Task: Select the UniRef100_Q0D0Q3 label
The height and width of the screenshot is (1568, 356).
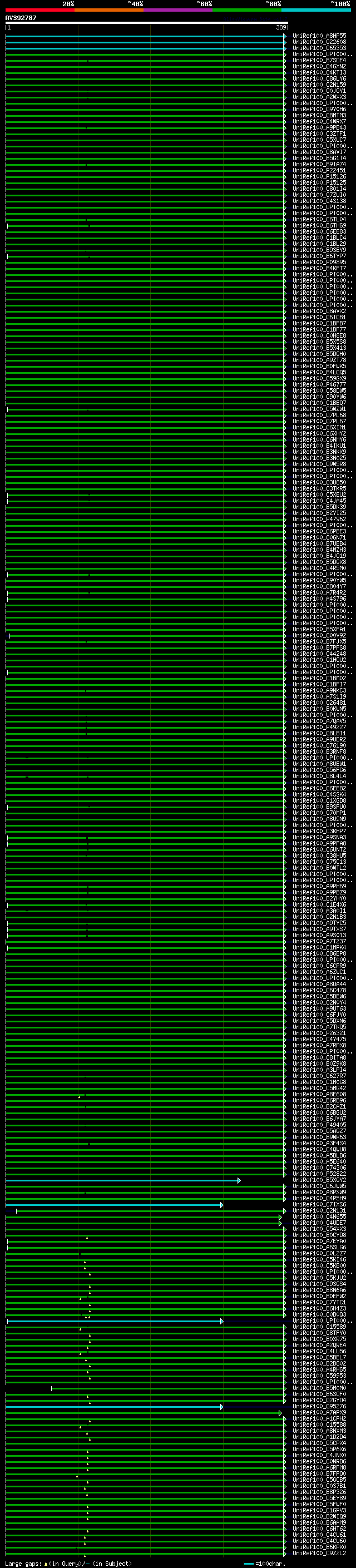Action: point(319,1315)
